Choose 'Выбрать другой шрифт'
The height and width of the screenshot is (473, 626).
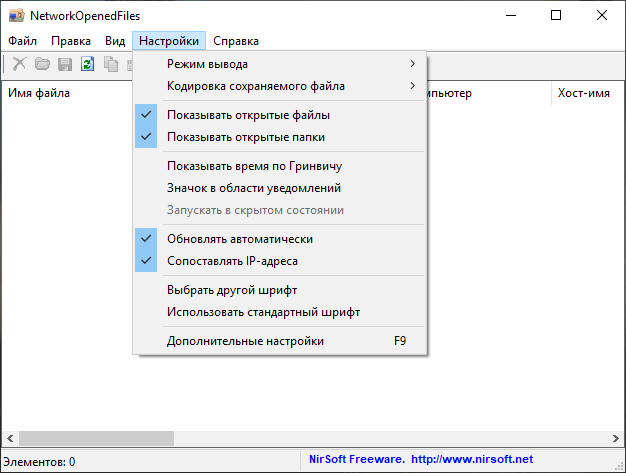pyautogui.click(x=280, y=290)
